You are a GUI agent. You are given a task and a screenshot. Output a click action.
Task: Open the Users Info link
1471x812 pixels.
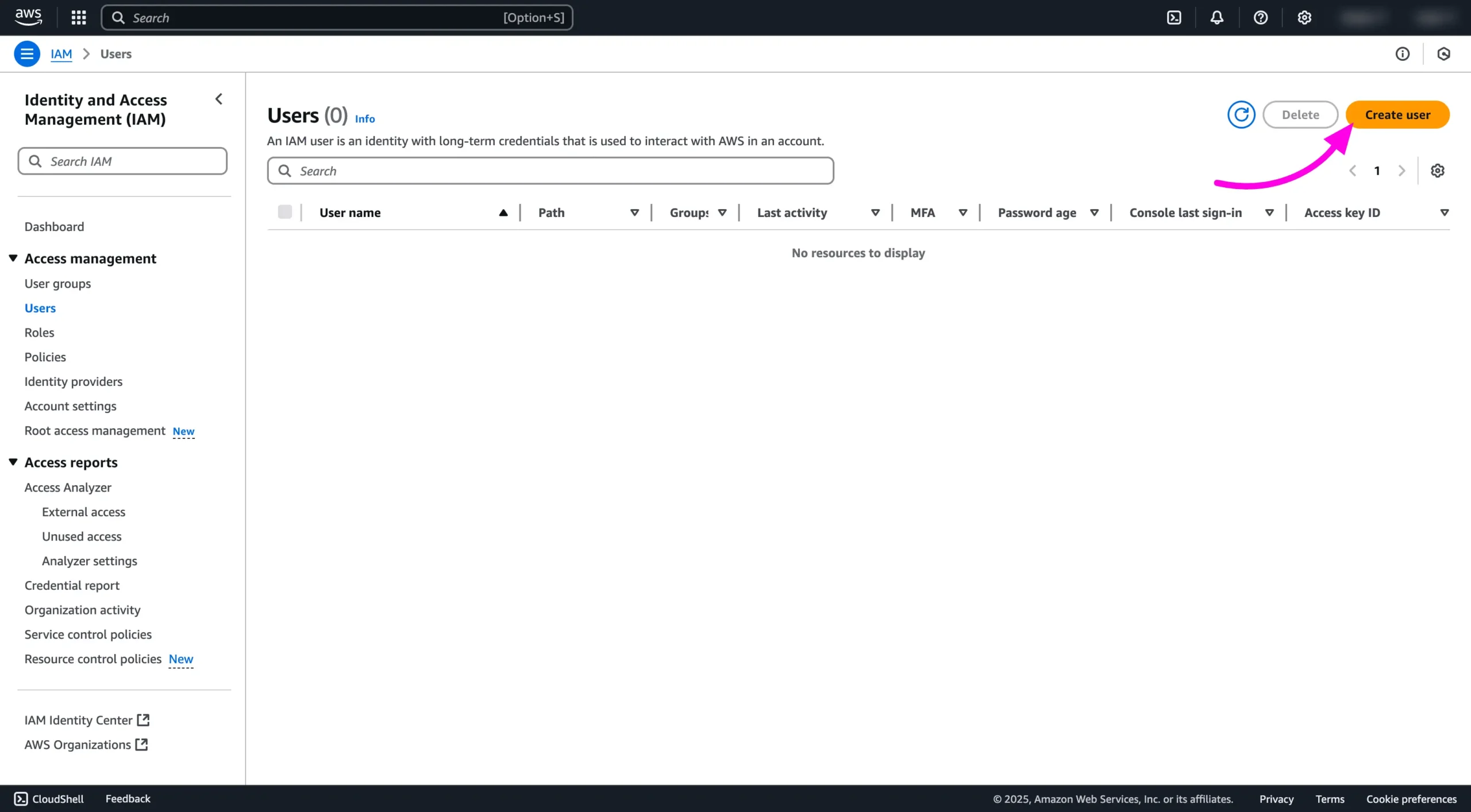pos(365,119)
